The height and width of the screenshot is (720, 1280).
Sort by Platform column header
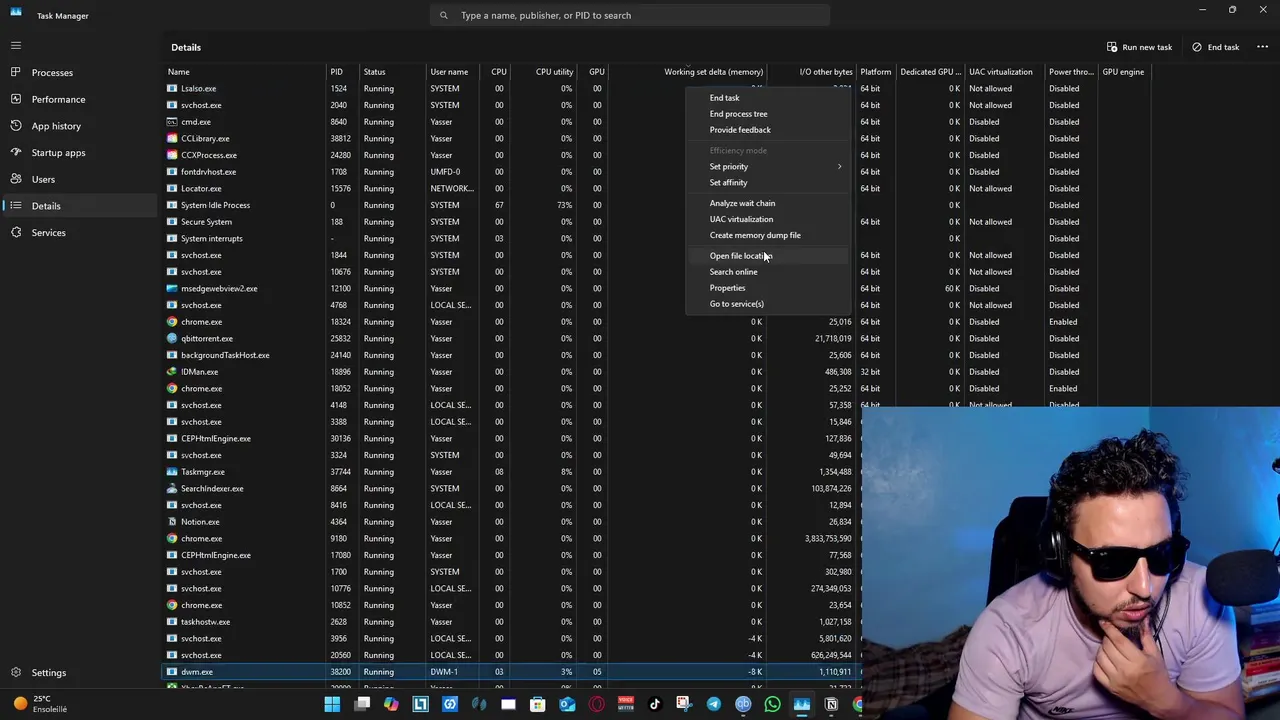[876, 72]
